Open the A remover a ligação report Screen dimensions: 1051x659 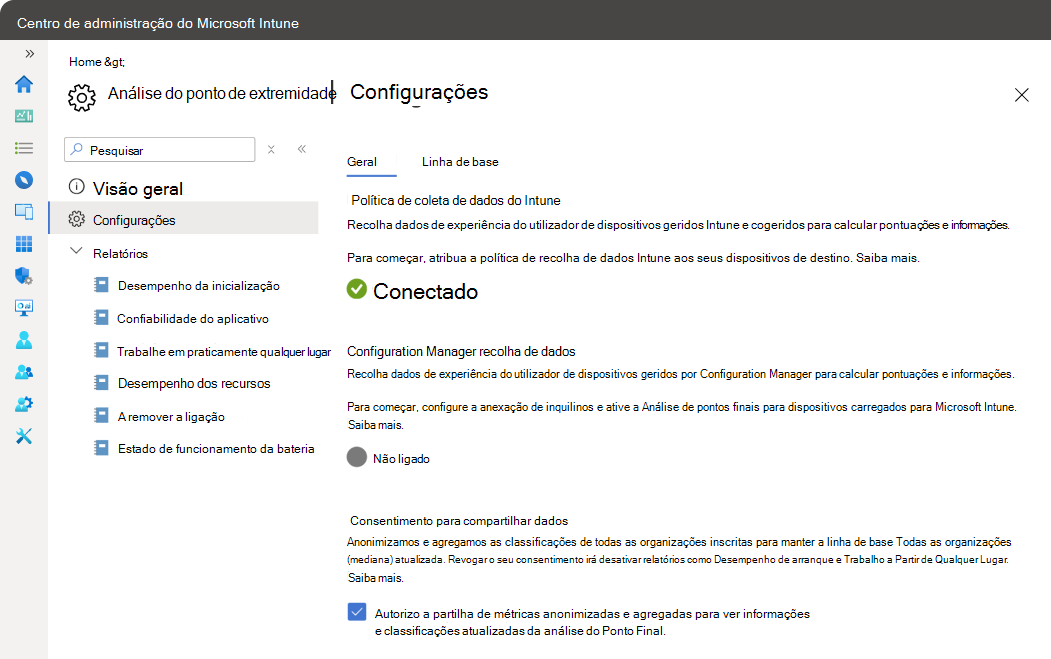(x=171, y=416)
